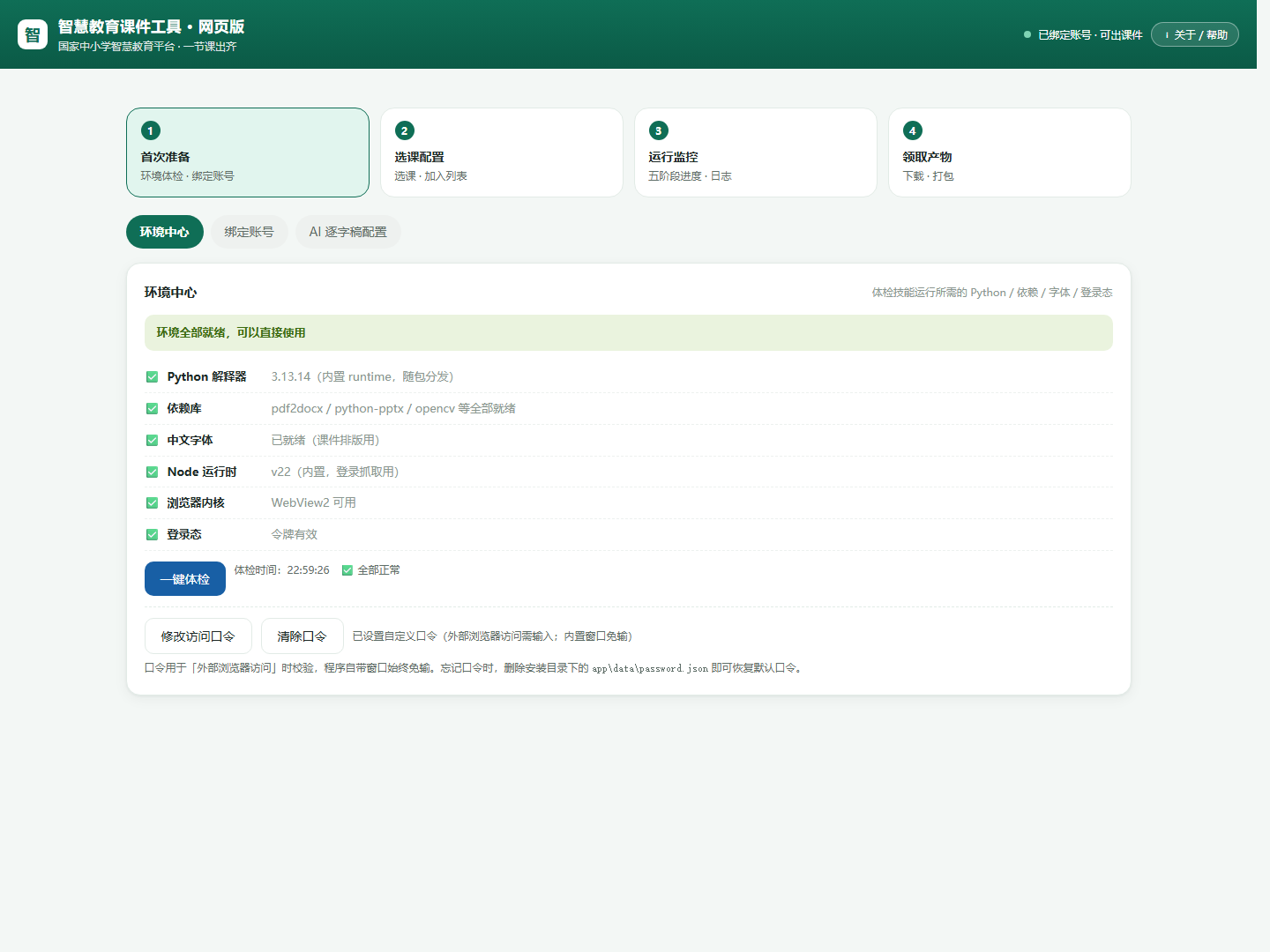Click the Node 运行时 row label
This screenshot has width=1270, height=952.
(x=202, y=472)
